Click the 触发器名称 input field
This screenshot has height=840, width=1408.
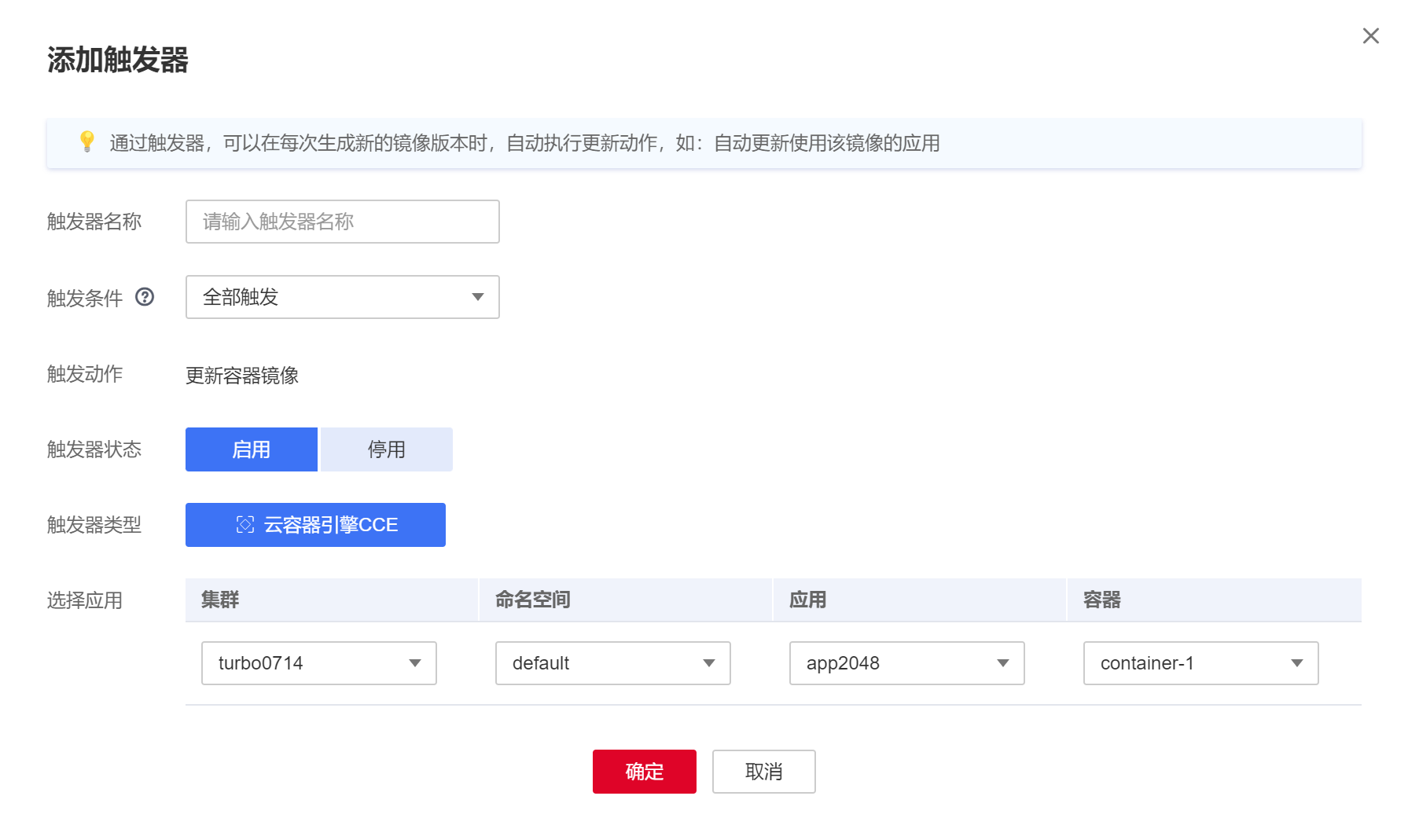(342, 222)
